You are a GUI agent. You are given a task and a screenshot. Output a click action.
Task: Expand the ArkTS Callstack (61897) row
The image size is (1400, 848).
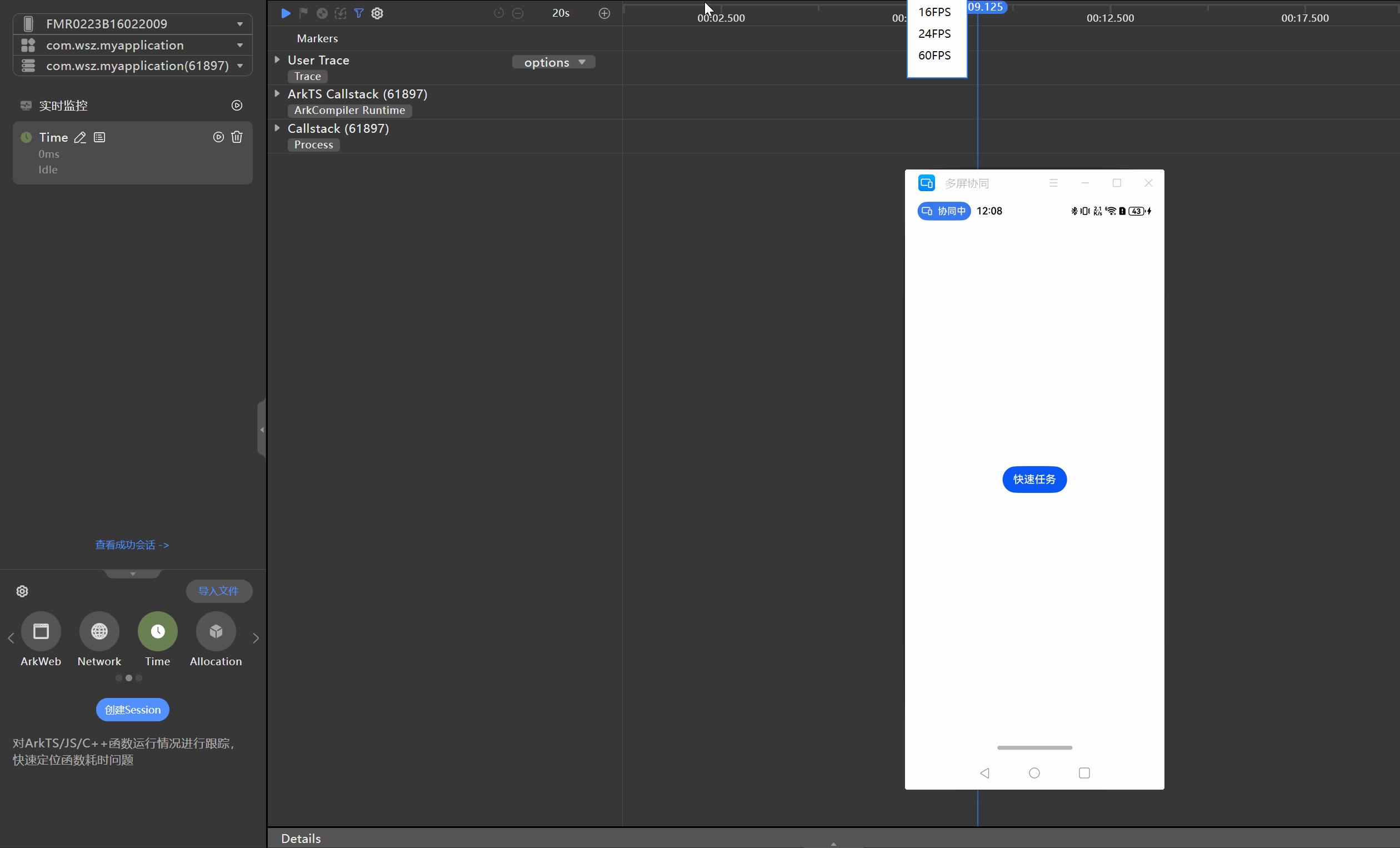click(277, 93)
